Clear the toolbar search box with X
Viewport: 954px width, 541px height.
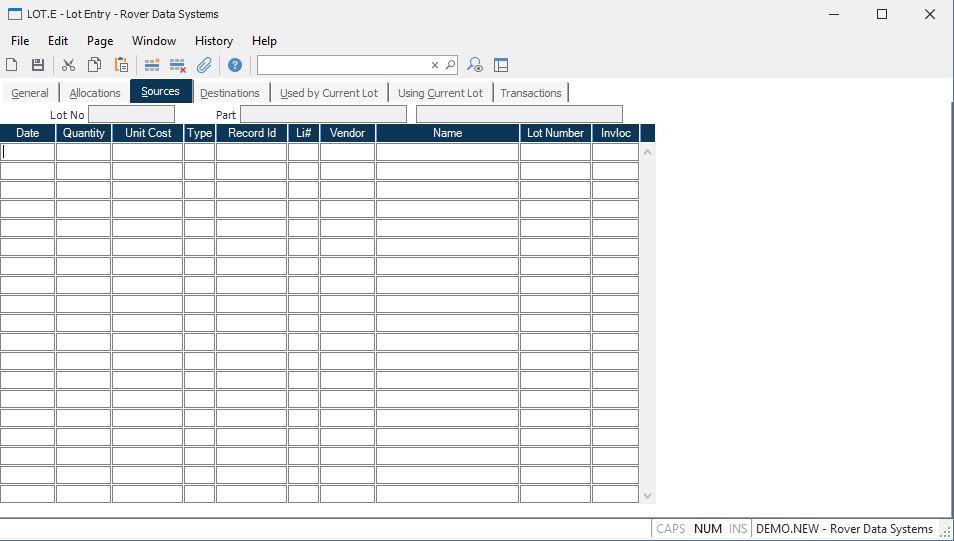click(435, 65)
